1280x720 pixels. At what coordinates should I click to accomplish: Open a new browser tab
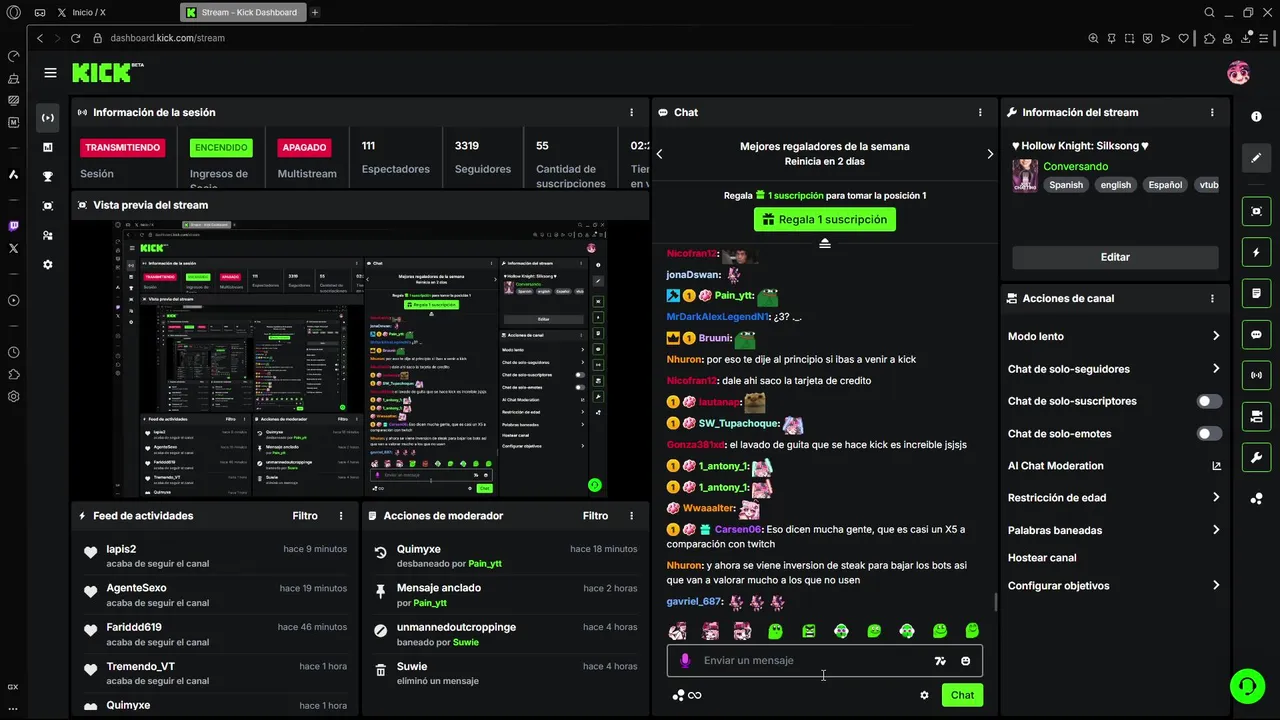pos(315,12)
